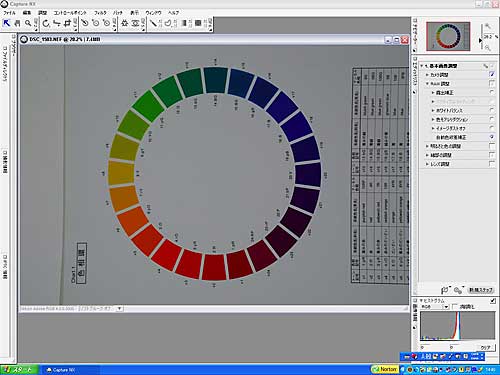500x375 pixels.
Task: Expand the ホワイトバランス section
Action: (x=433, y=110)
